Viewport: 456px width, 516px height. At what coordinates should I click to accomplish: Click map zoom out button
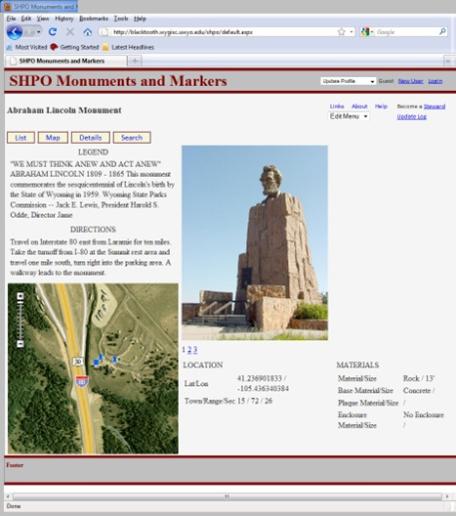[x=20, y=343]
